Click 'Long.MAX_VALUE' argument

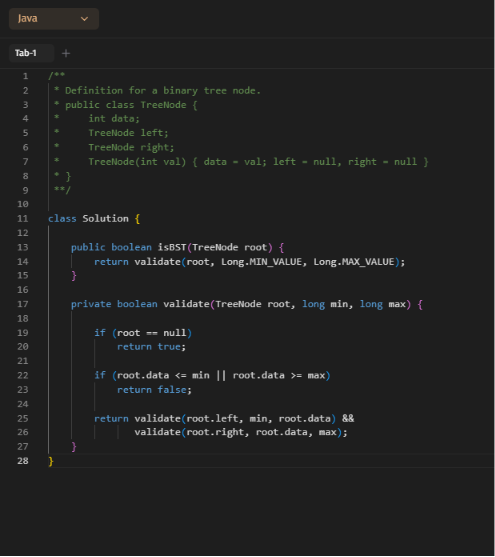(x=354, y=262)
